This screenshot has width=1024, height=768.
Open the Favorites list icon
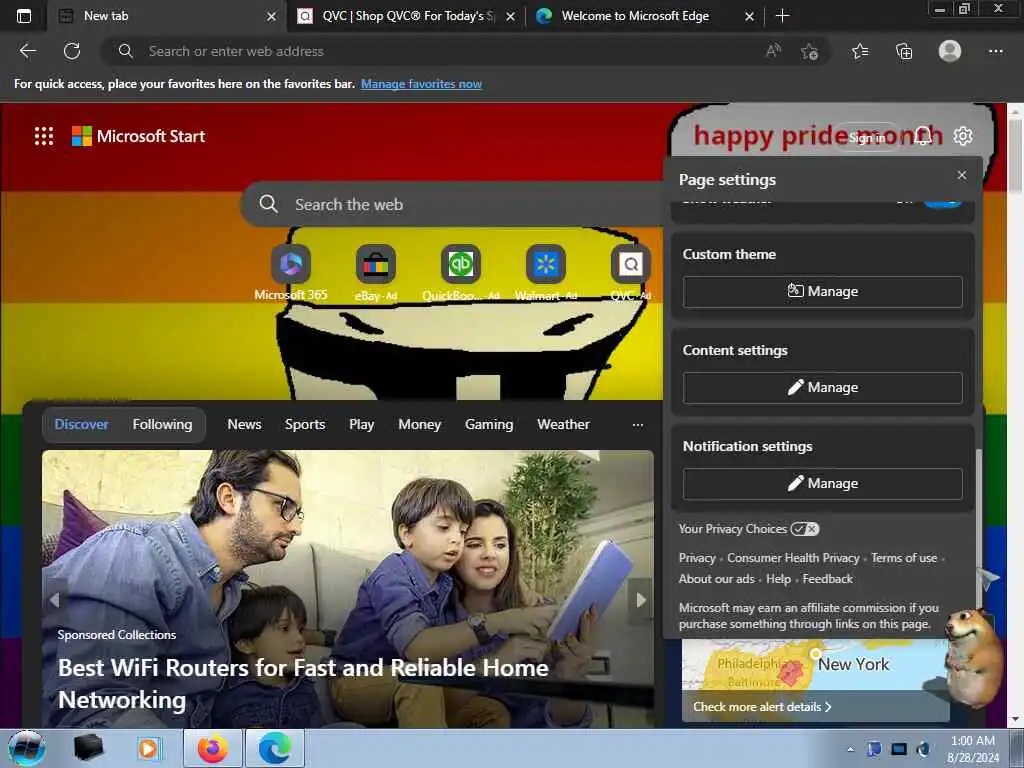pyautogui.click(x=860, y=51)
